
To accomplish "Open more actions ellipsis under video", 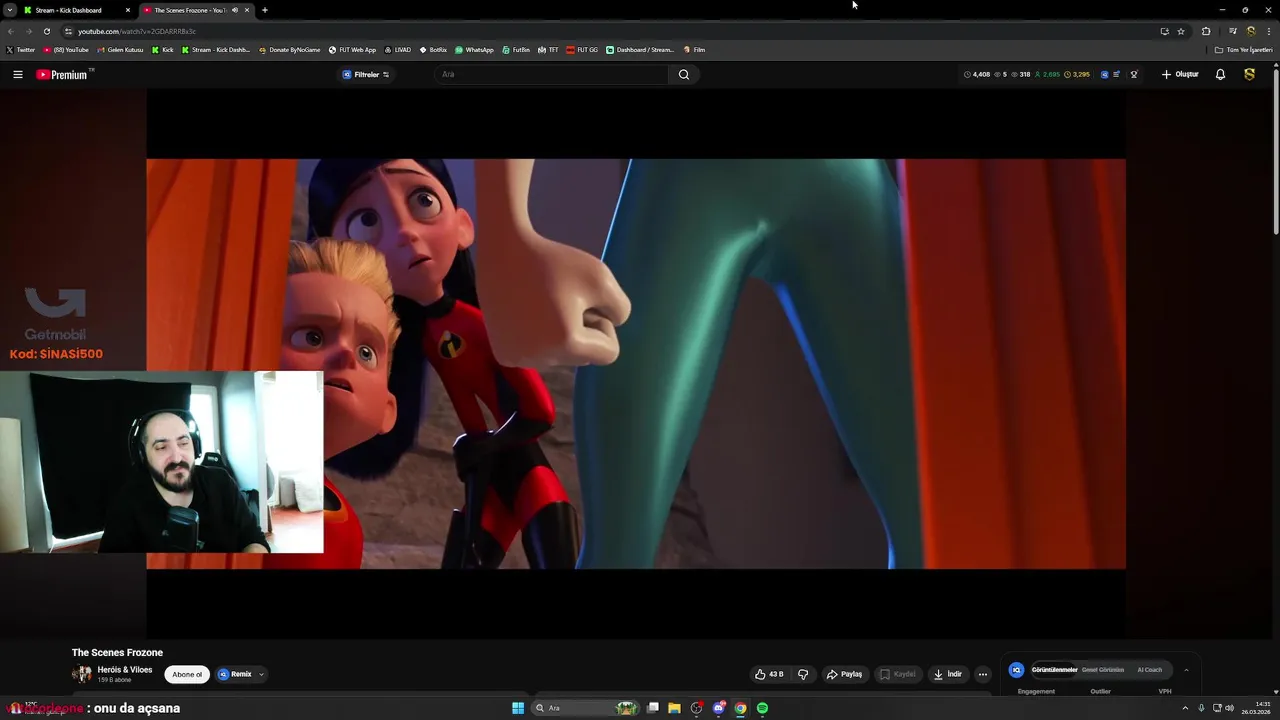I will coord(983,674).
